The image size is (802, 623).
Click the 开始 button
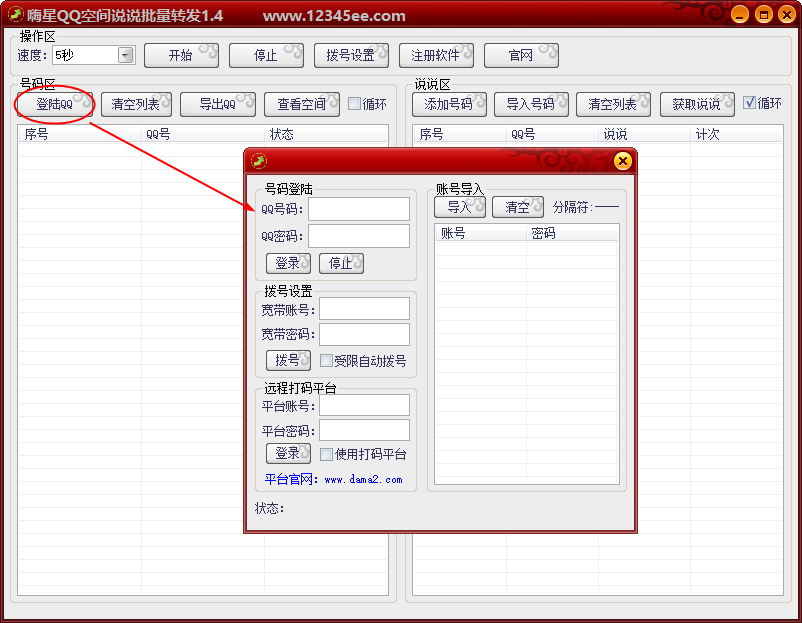coord(182,55)
